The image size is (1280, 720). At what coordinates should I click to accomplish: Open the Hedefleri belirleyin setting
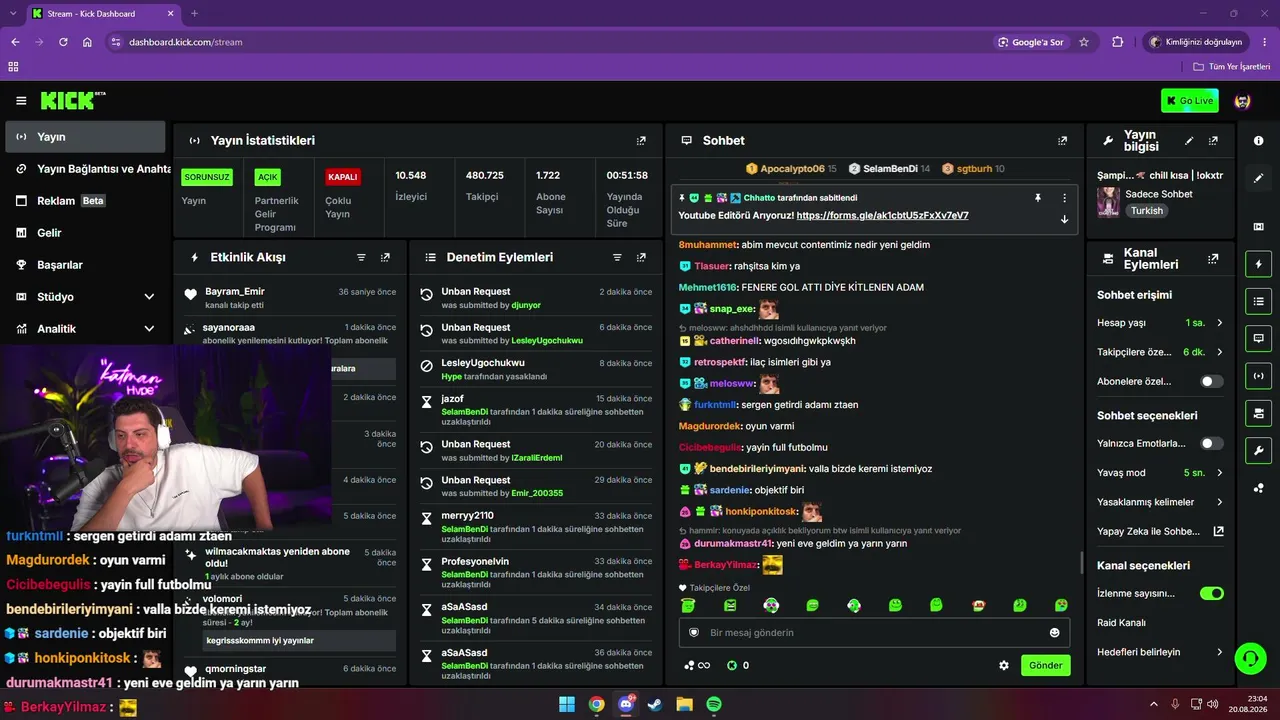coord(1160,652)
